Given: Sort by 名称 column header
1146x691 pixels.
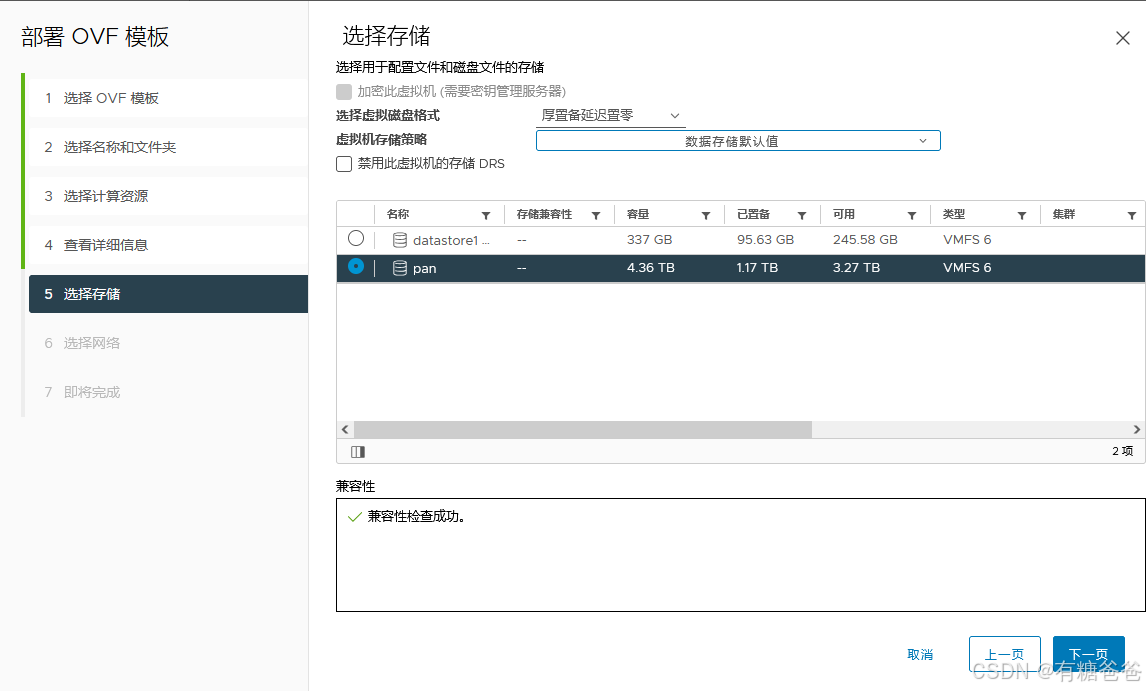Looking at the screenshot, I should pos(398,214).
